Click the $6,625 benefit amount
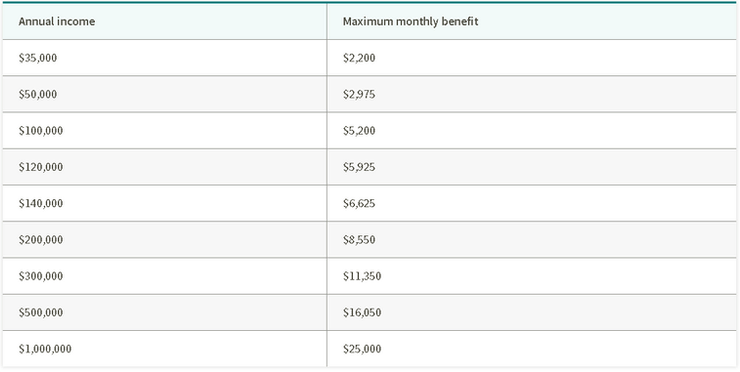The width and height of the screenshot is (740, 372). 359,203
